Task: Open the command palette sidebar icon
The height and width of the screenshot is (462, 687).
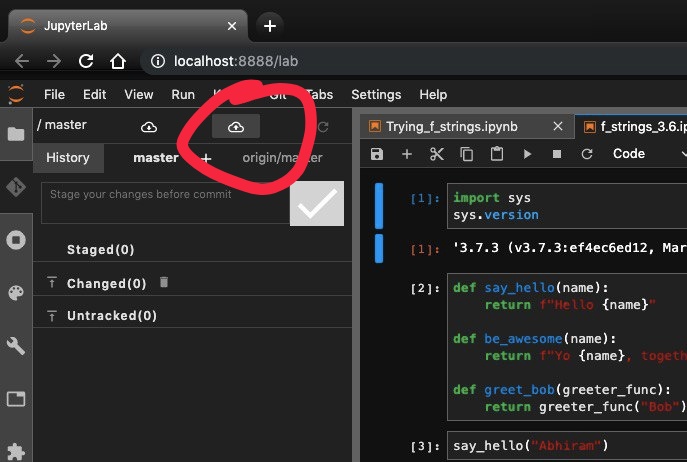Action: coord(16,293)
